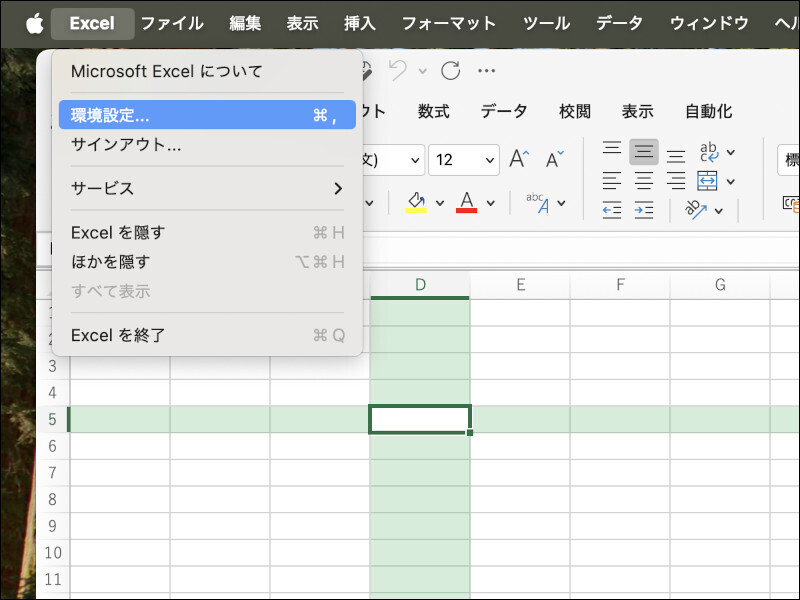Select the row 10 header
Screen dimensions: 800x600
[x=53, y=553]
